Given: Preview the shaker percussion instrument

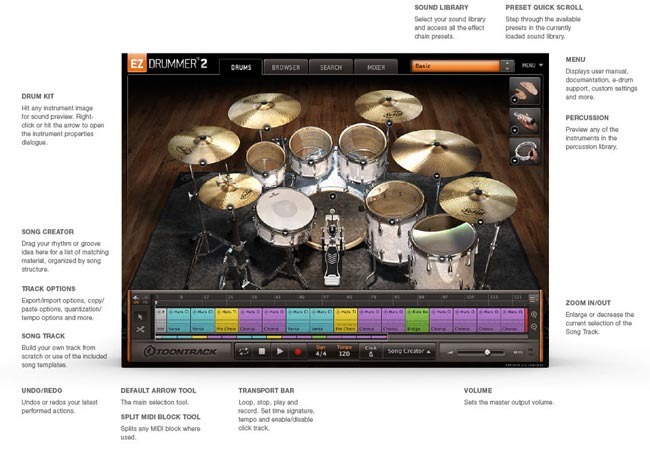Looking at the screenshot, I should tap(525, 121).
